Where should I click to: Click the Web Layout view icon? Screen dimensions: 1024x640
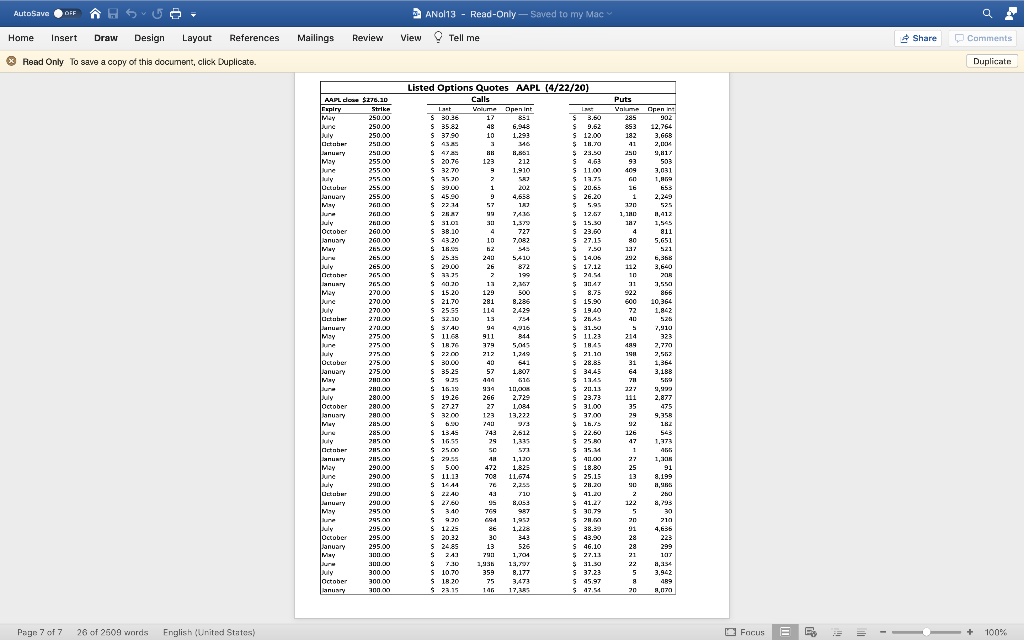click(811, 632)
